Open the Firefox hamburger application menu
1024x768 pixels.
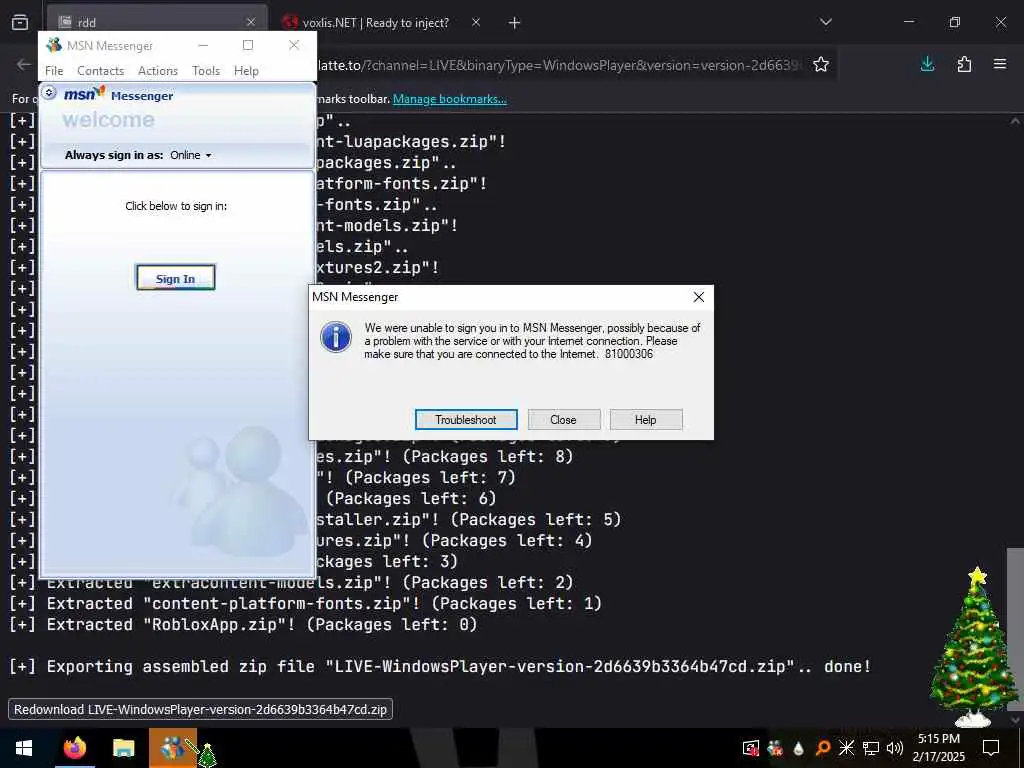point(1000,64)
